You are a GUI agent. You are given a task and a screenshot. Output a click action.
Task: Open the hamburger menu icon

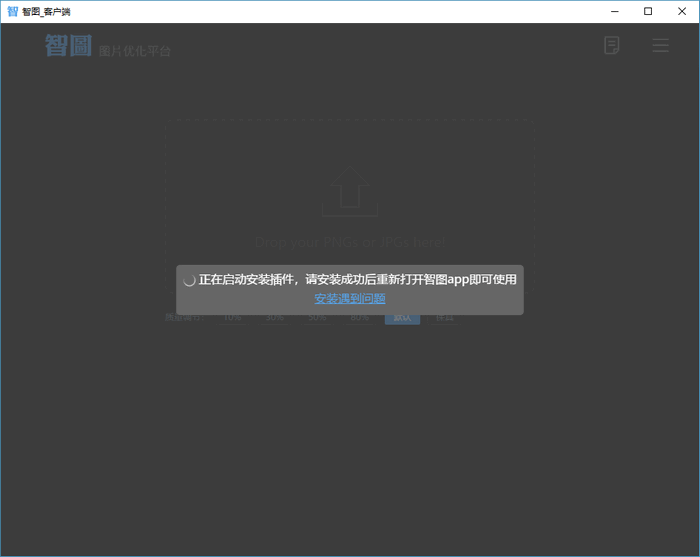click(x=660, y=45)
